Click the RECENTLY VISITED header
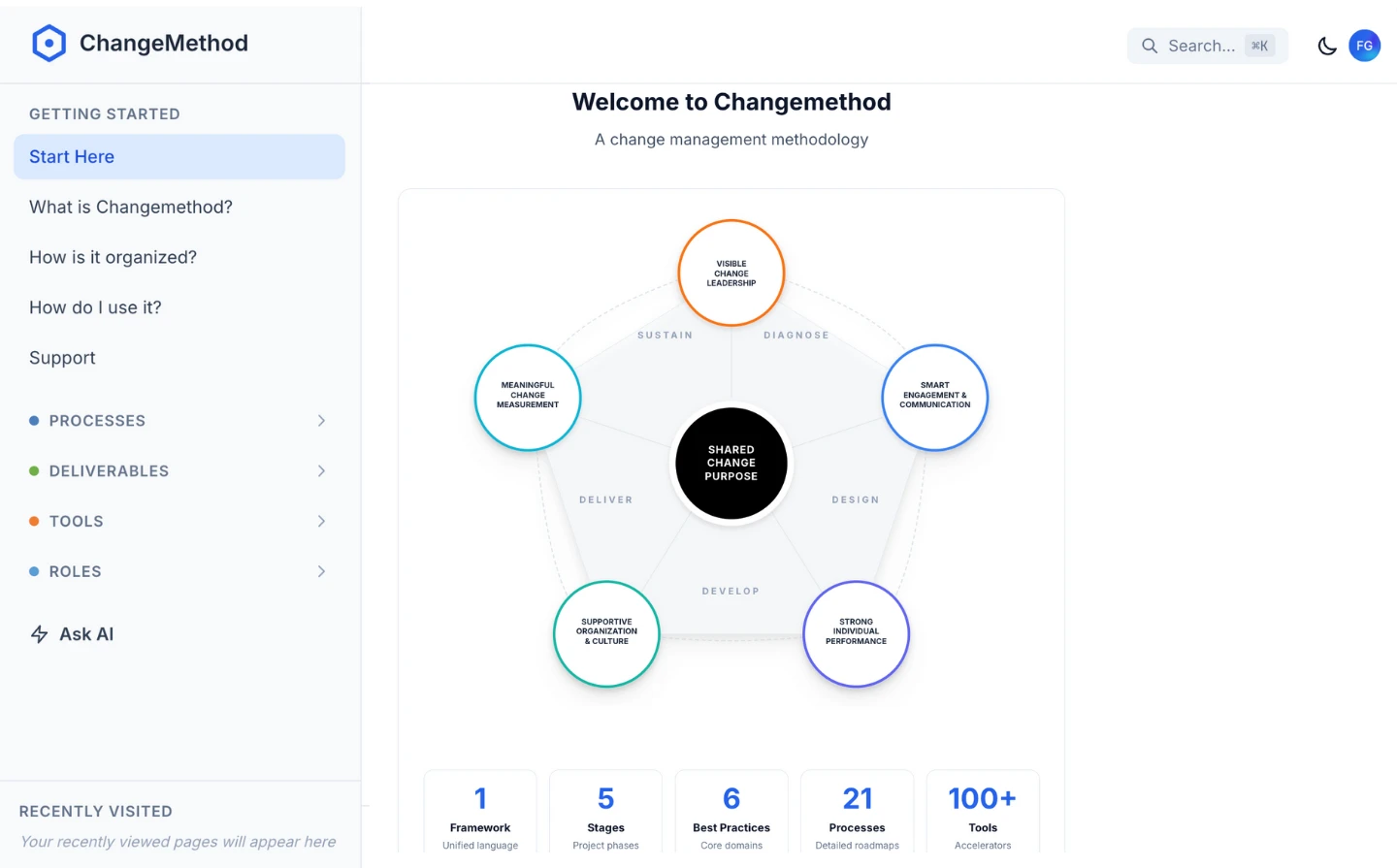This screenshot has height=868, width=1397. pyautogui.click(x=96, y=812)
